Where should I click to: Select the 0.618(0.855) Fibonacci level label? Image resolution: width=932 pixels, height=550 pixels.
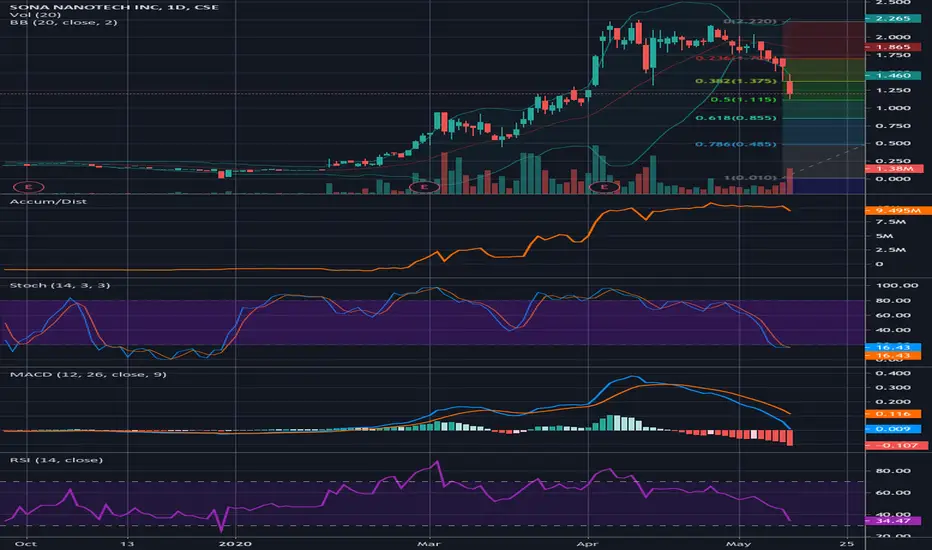(736, 118)
